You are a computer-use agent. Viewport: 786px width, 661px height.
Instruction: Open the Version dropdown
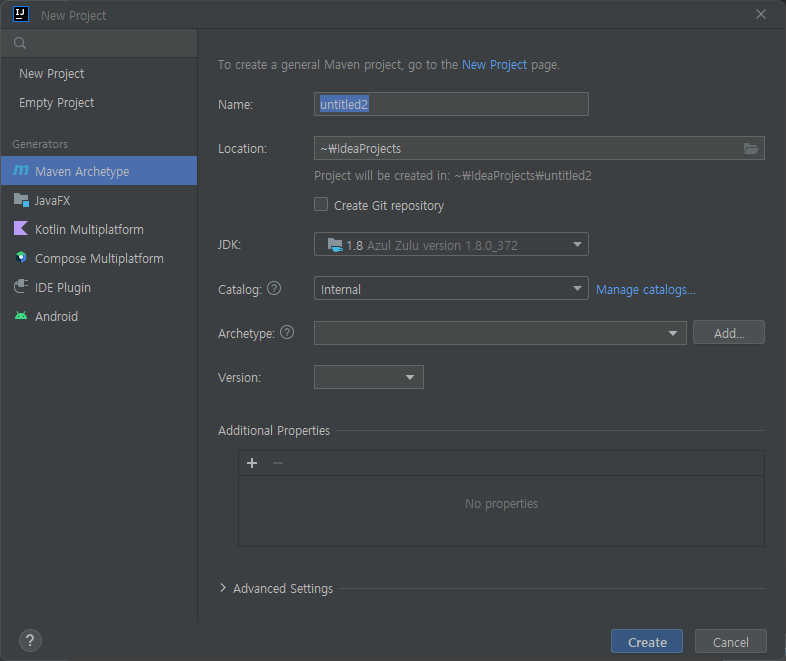(x=368, y=377)
